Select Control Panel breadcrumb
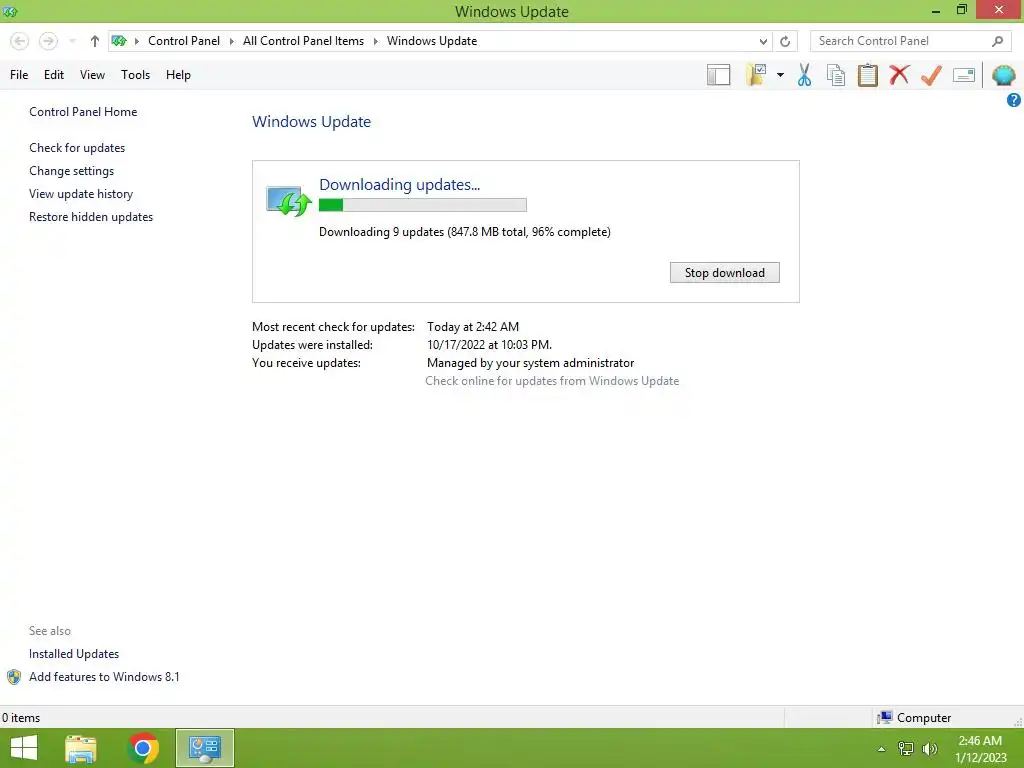Screen dimensions: 1024x768 (x=184, y=41)
